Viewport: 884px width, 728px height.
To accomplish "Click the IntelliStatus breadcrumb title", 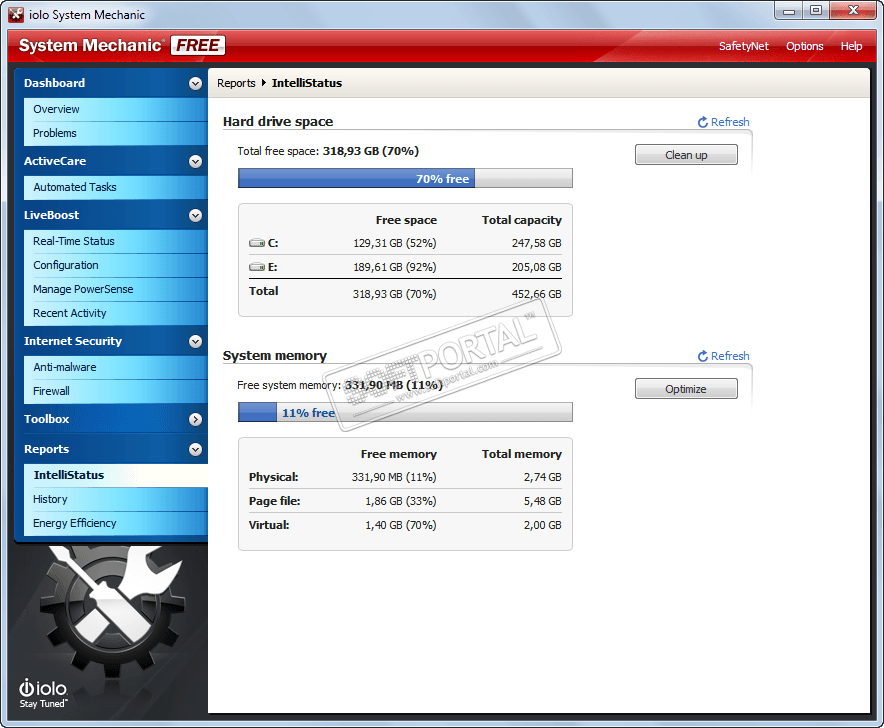I will click(x=307, y=83).
